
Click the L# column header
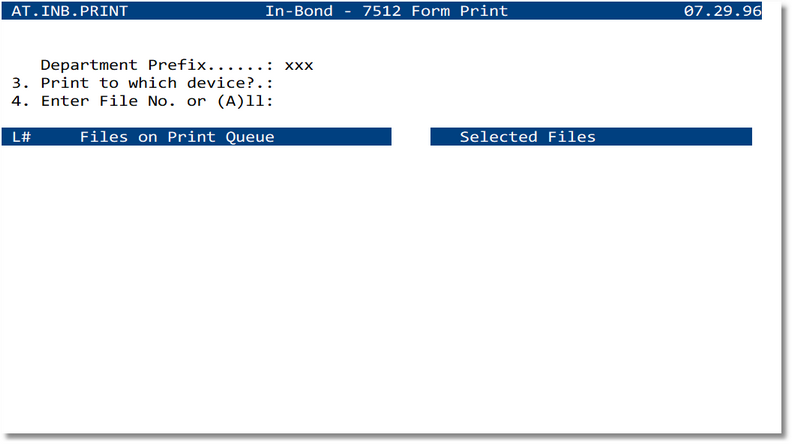[23, 137]
